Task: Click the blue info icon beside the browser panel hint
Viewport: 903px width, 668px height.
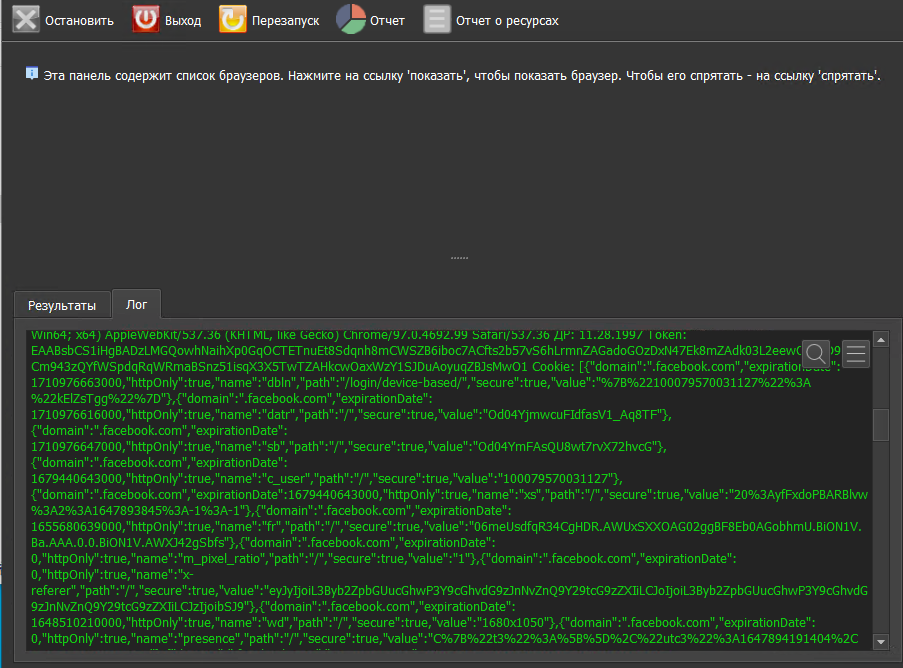Action: (x=32, y=74)
